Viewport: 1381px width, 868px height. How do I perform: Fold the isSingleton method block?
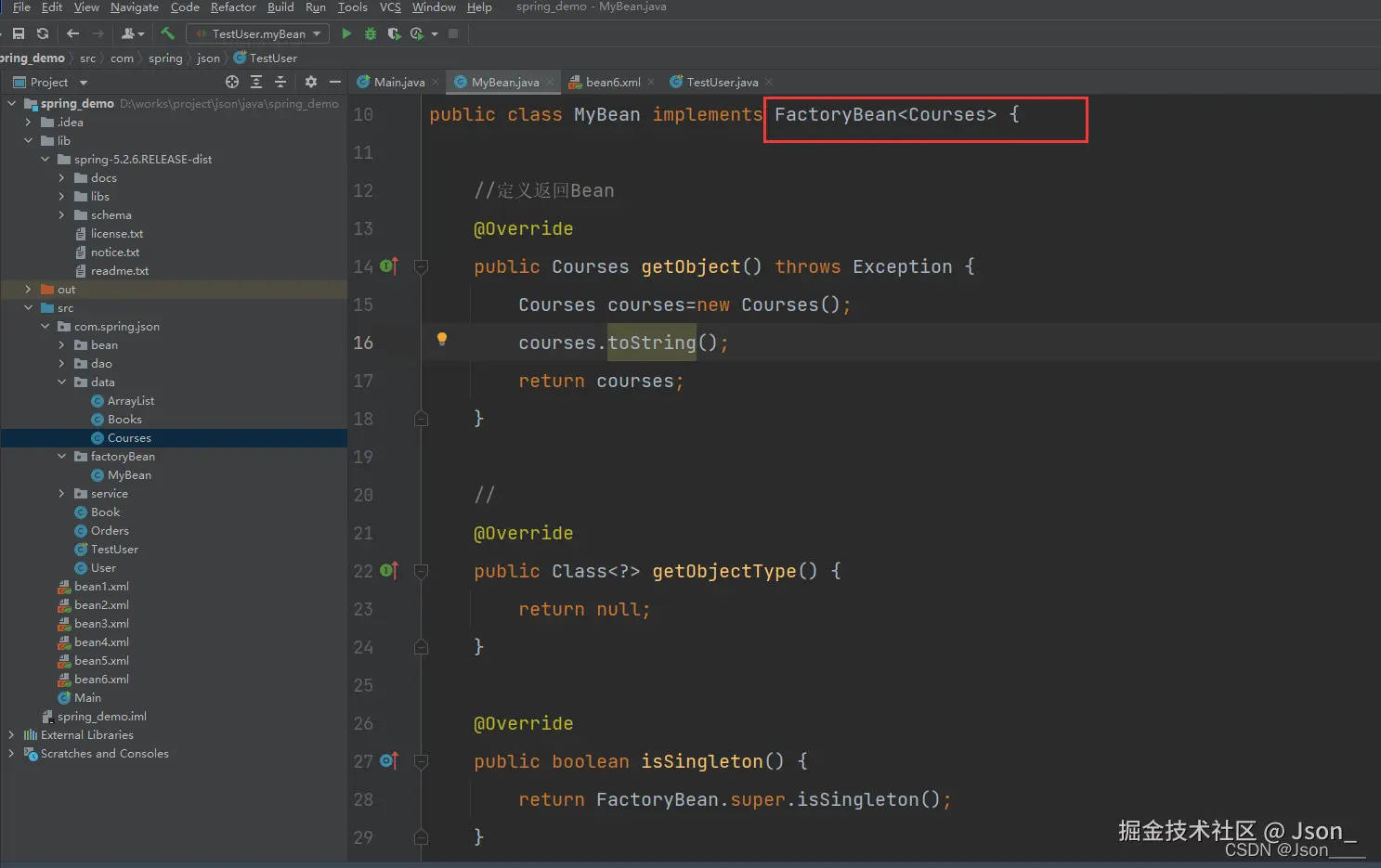click(421, 762)
